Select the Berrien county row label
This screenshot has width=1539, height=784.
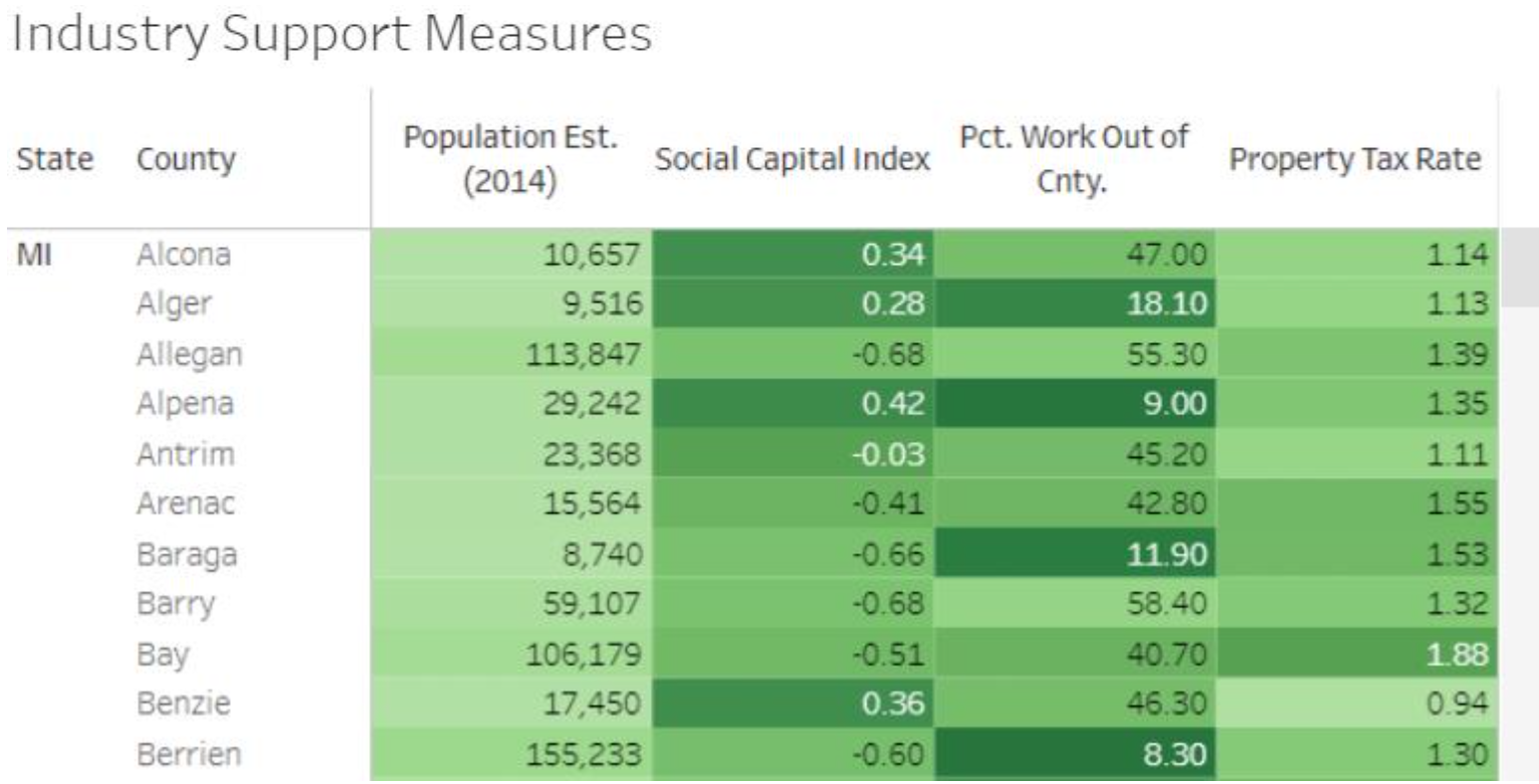tap(188, 754)
